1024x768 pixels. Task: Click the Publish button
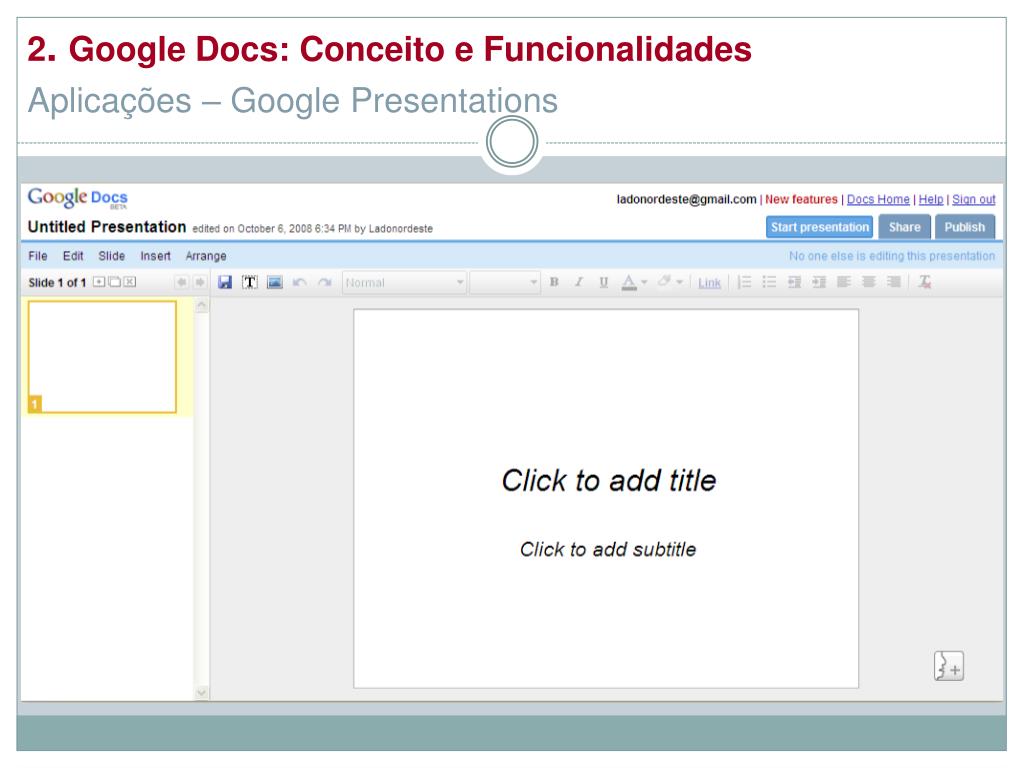click(965, 227)
